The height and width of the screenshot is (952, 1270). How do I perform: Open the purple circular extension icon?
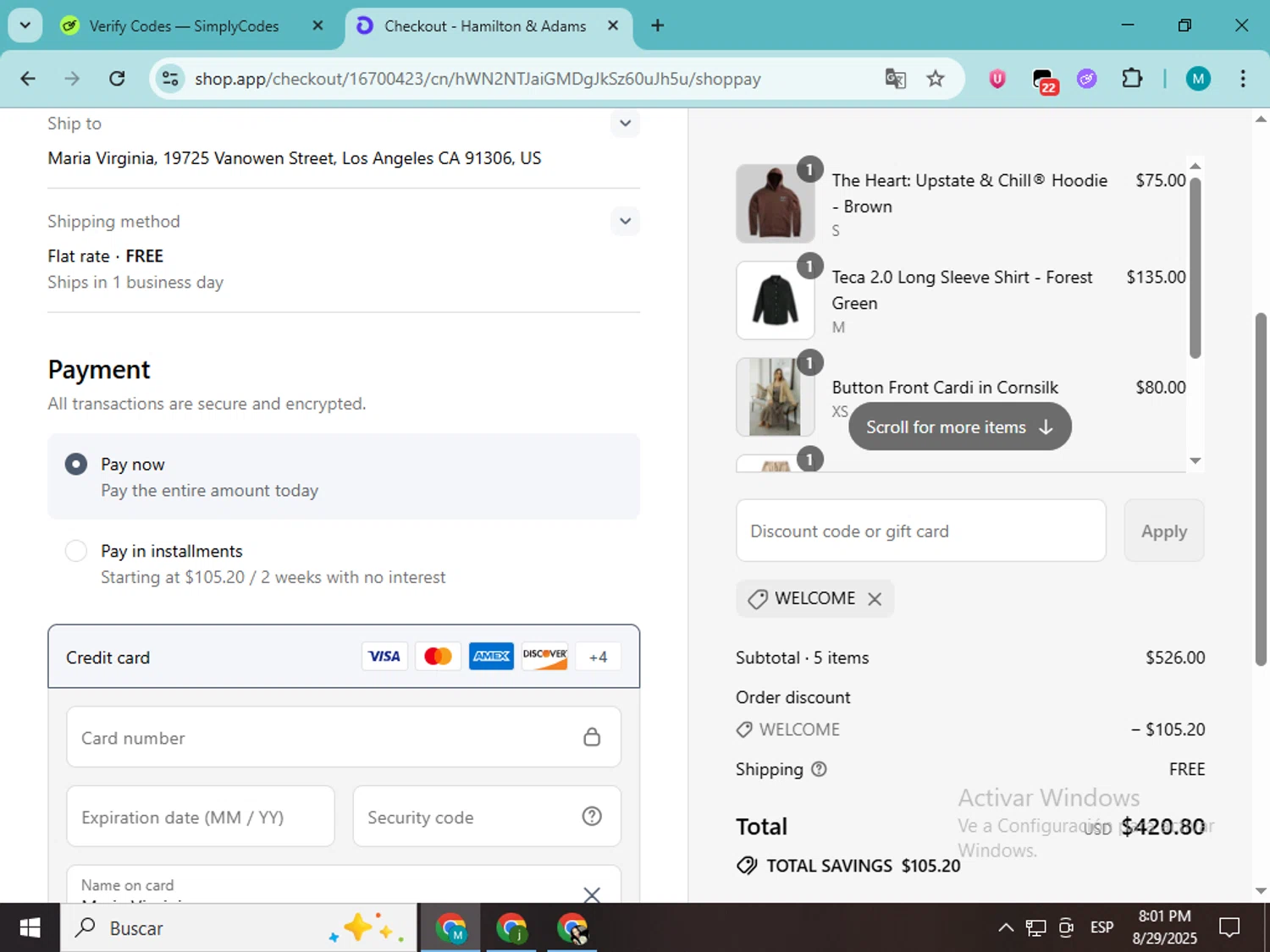click(1087, 79)
